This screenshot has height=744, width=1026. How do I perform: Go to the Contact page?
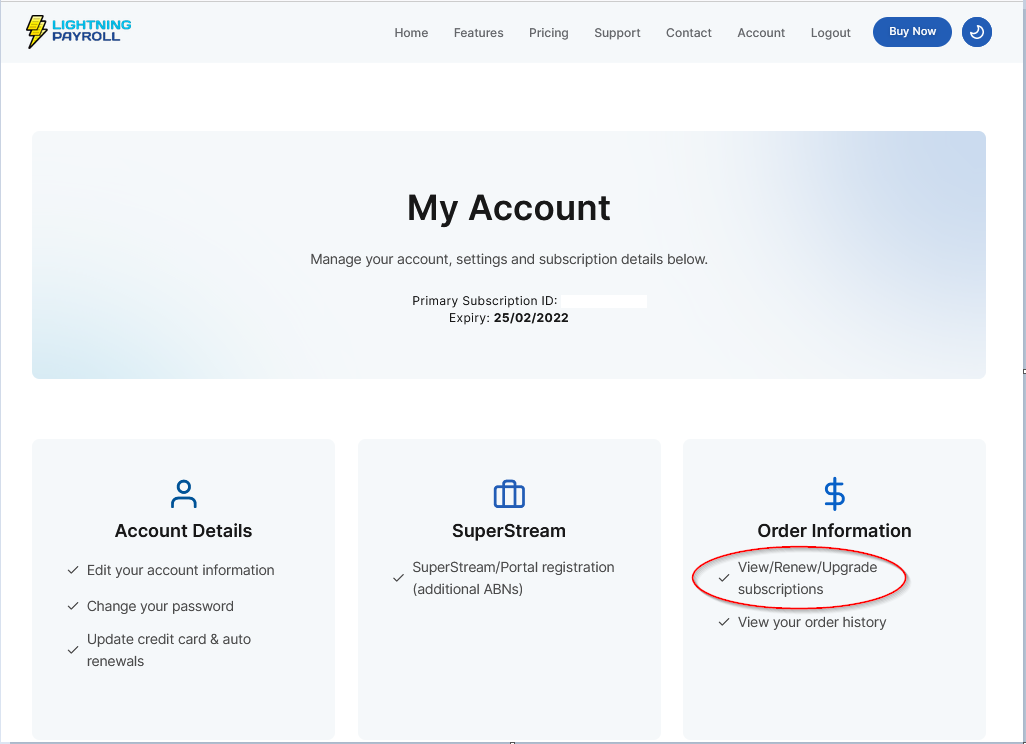point(688,33)
